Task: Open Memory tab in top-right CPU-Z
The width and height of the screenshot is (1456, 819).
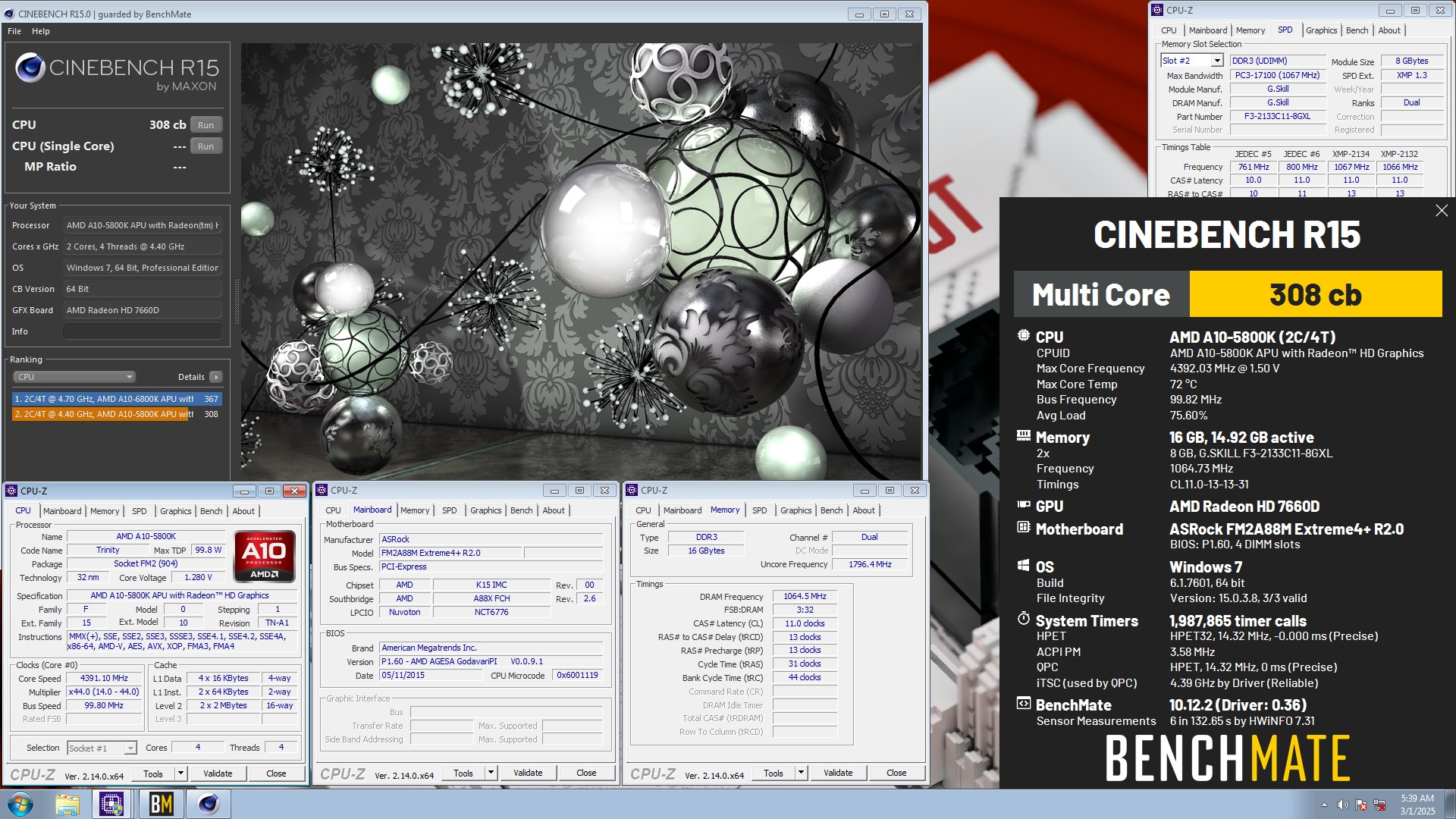Action: point(1250,30)
